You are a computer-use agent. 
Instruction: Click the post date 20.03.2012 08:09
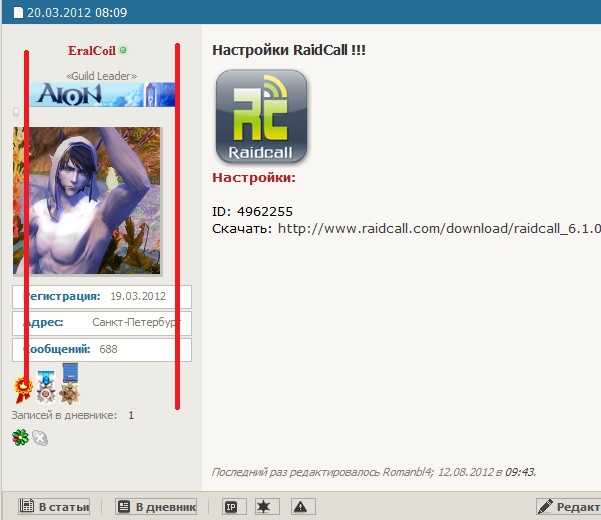[77, 13]
